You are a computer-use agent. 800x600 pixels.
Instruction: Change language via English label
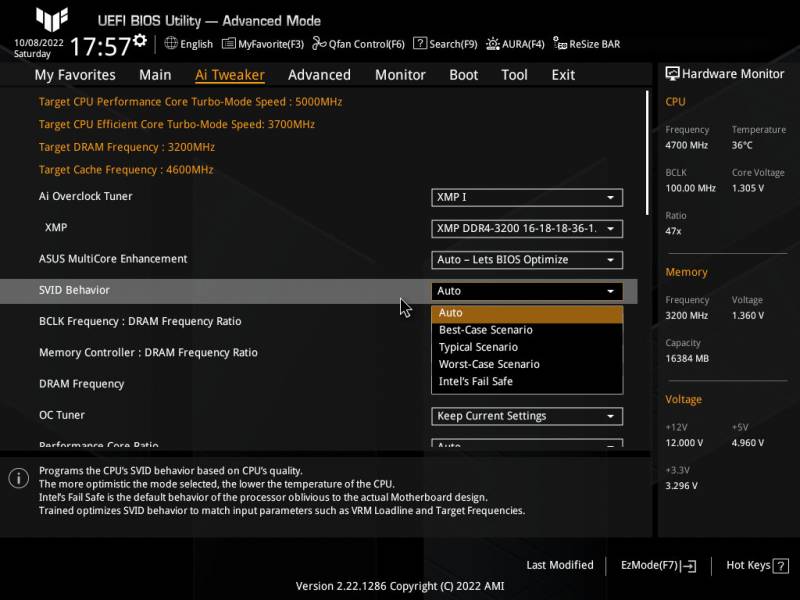tap(196, 44)
